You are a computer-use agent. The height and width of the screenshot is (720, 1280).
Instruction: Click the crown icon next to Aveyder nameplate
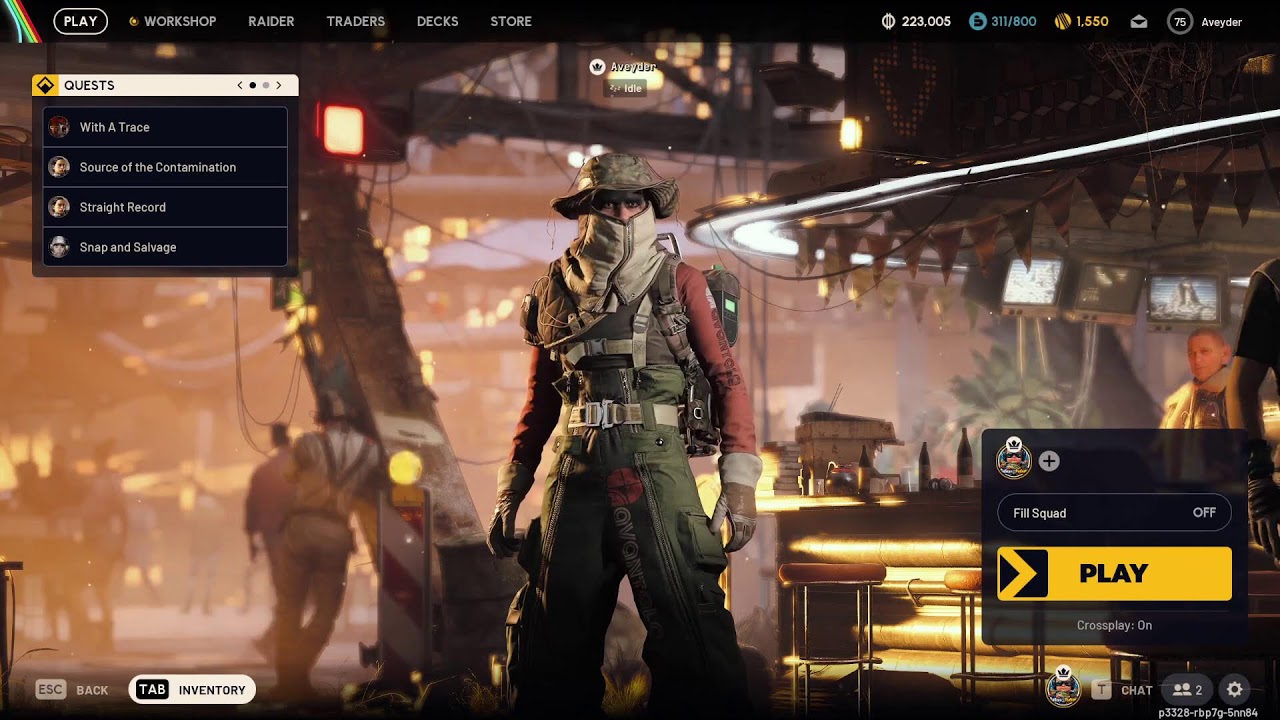[x=598, y=67]
